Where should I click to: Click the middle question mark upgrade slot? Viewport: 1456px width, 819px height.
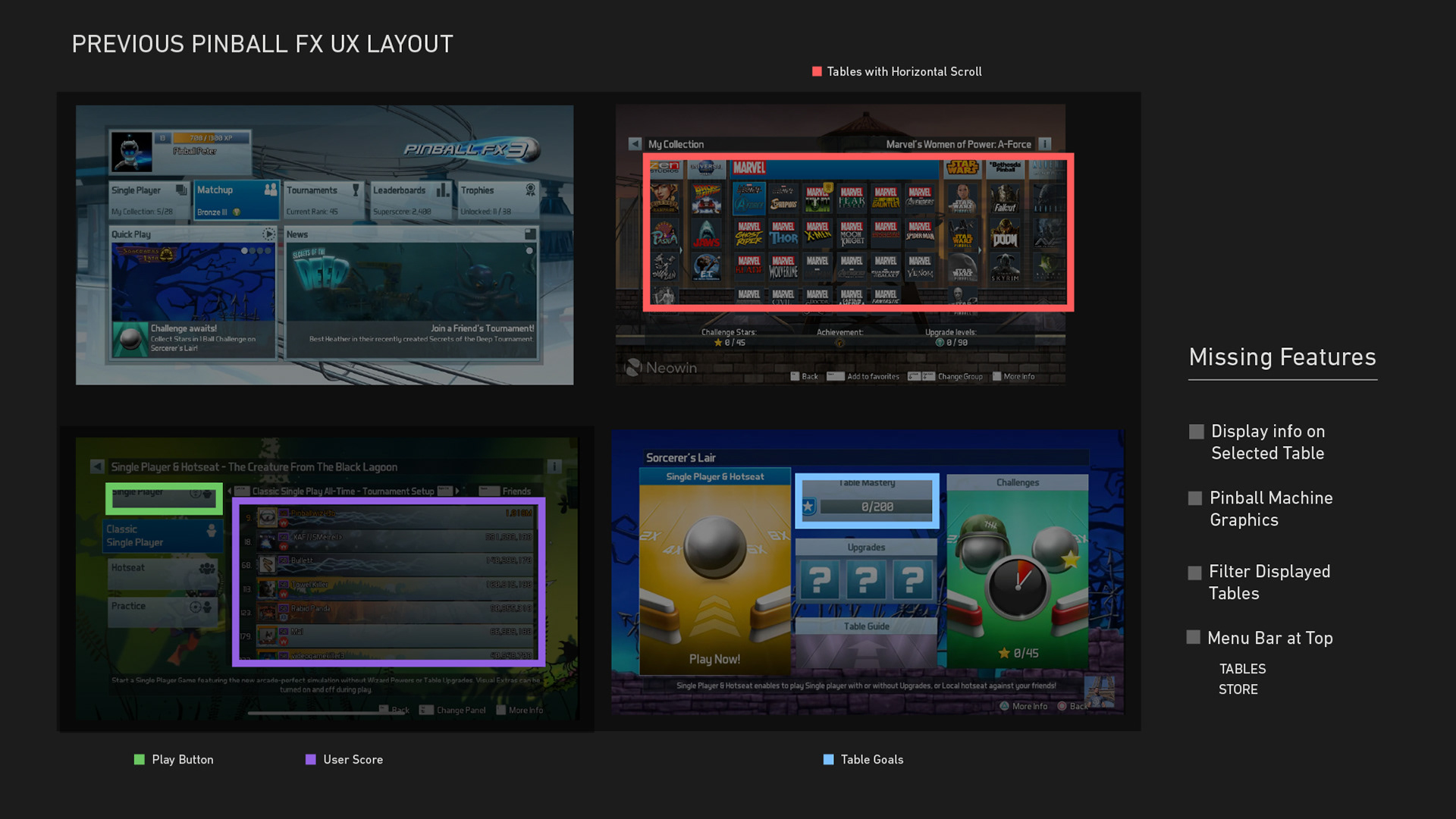coord(866,581)
